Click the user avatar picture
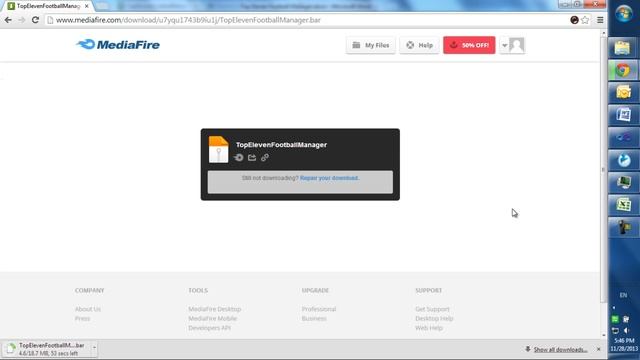 coord(517,45)
